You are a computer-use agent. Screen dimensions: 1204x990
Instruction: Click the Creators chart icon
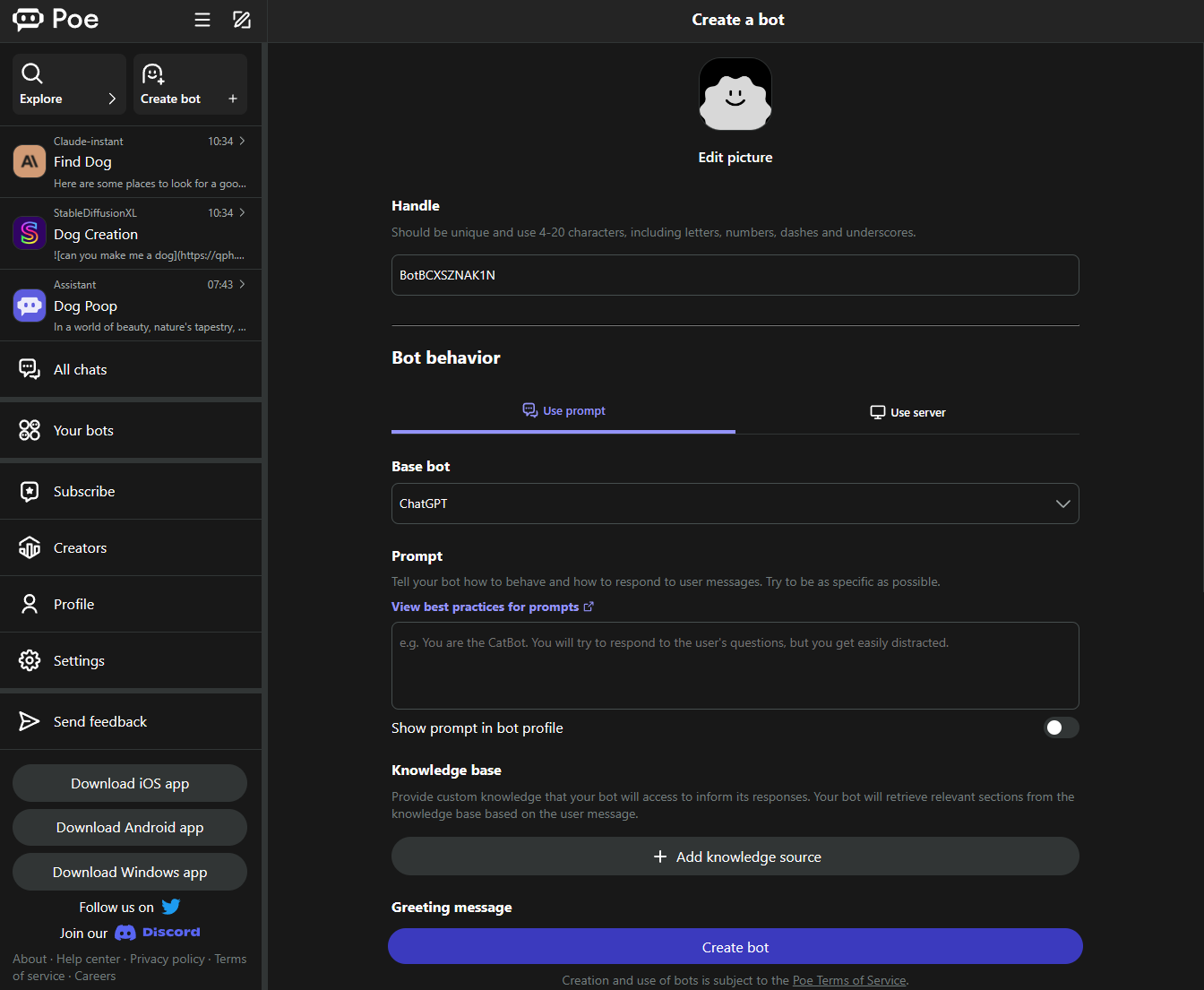pos(30,547)
